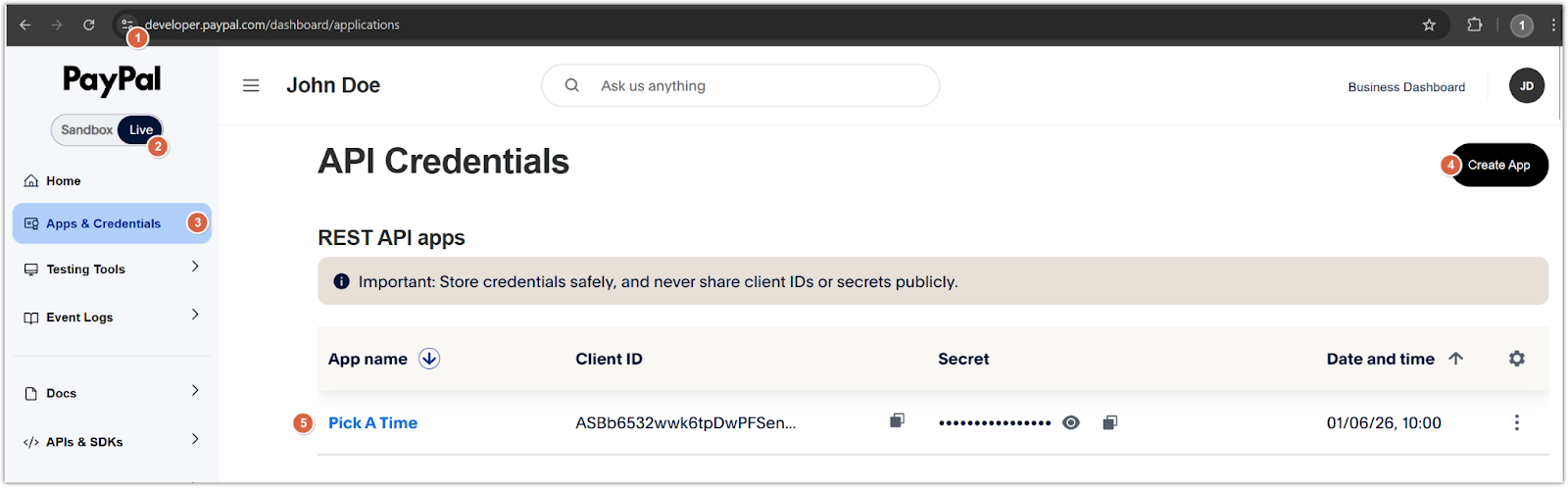This screenshot has height=488, width=1568.
Task: Sort by App name arrow
Action: pyautogui.click(x=429, y=359)
